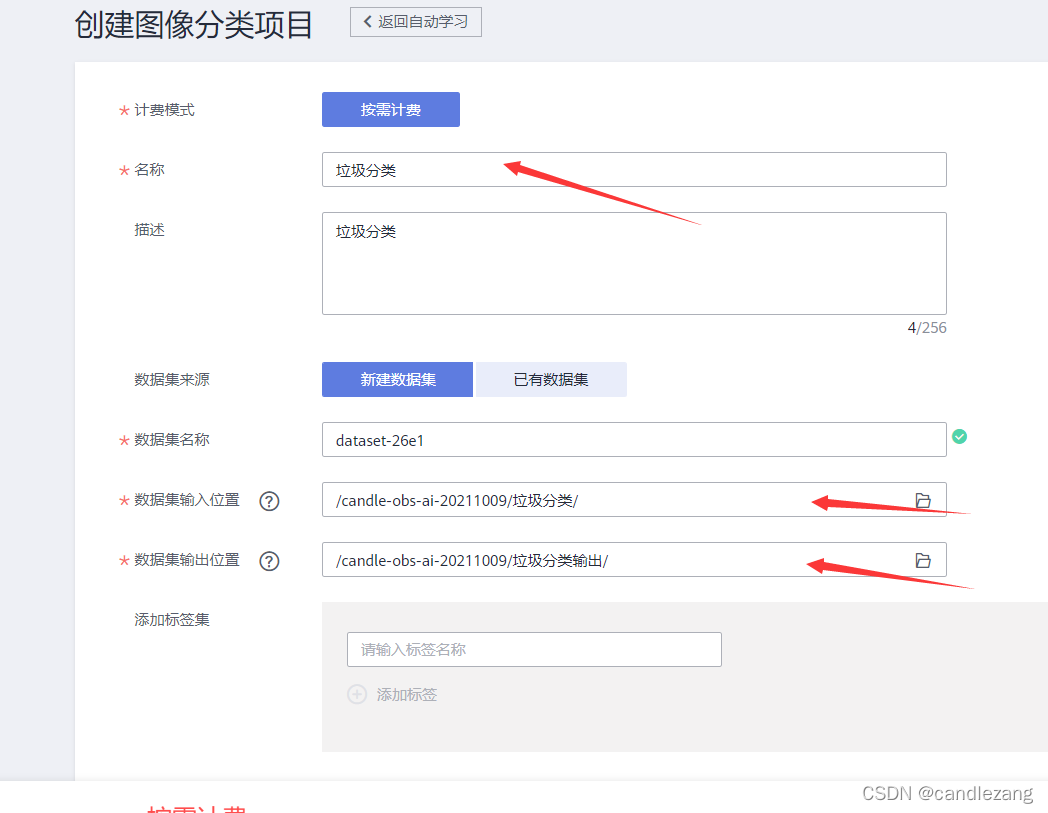Select 按需计费 billing mode
This screenshot has width=1048, height=813.
pyautogui.click(x=390, y=109)
